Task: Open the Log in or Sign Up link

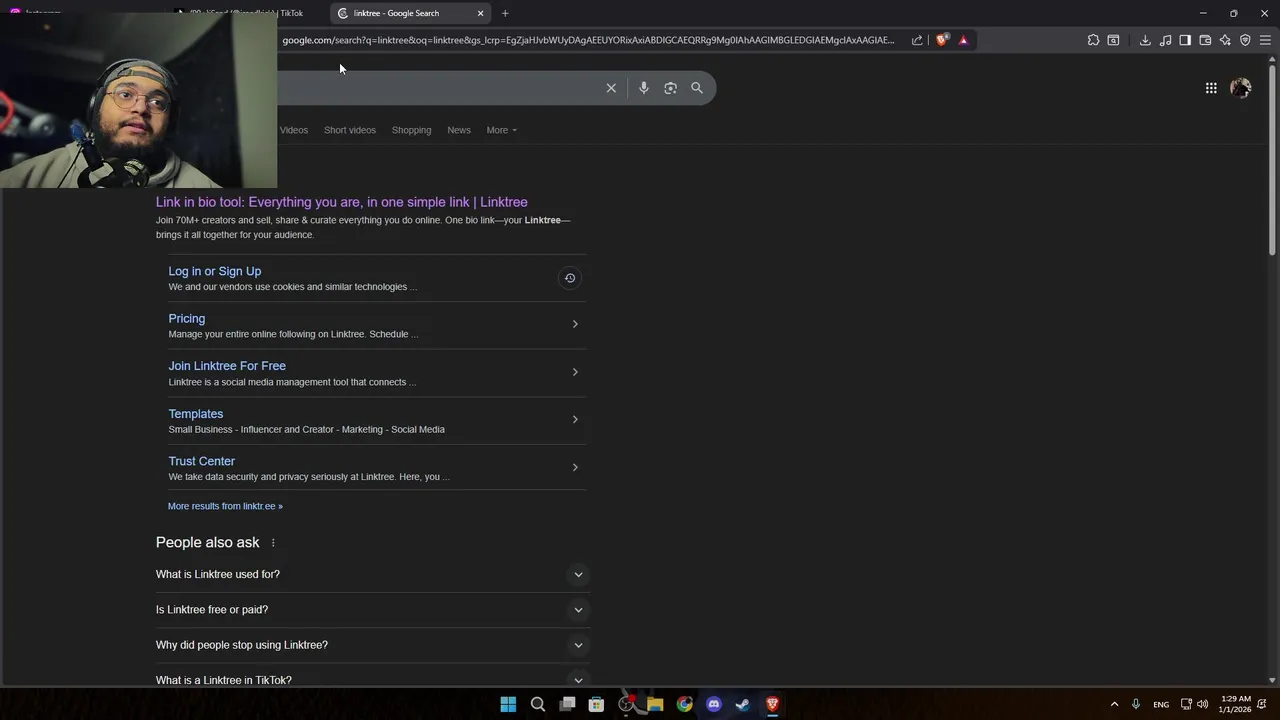Action: 215,271
